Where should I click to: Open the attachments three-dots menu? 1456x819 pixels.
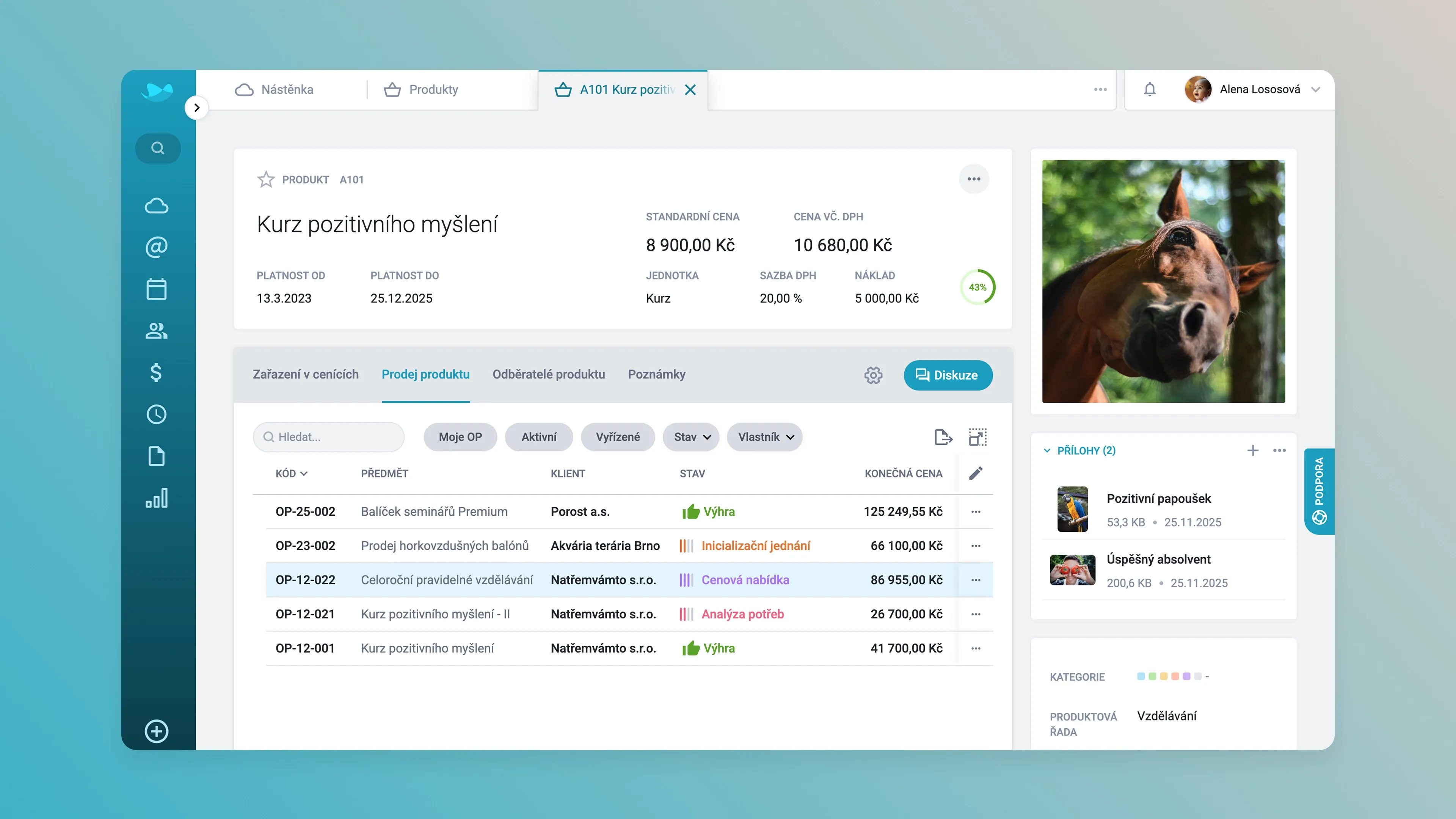[x=1280, y=450]
